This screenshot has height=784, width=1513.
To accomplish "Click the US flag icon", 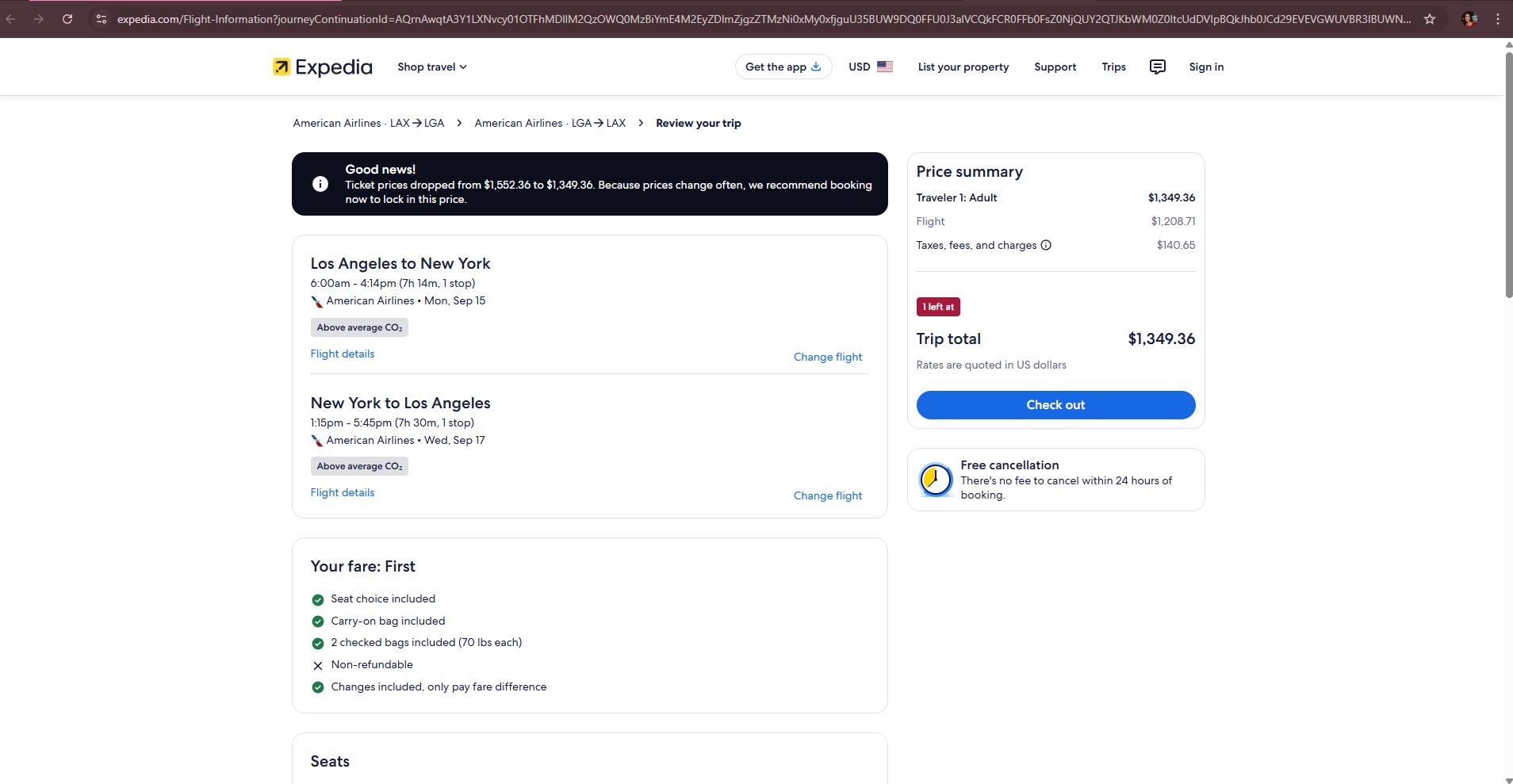I will tap(885, 67).
